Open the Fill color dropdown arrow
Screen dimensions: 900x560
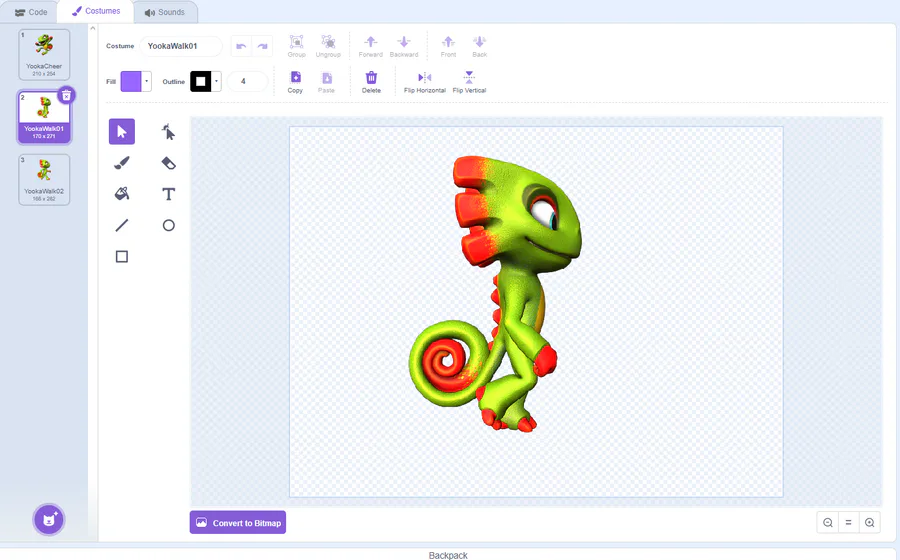pyautogui.click(x=146, y=81)
